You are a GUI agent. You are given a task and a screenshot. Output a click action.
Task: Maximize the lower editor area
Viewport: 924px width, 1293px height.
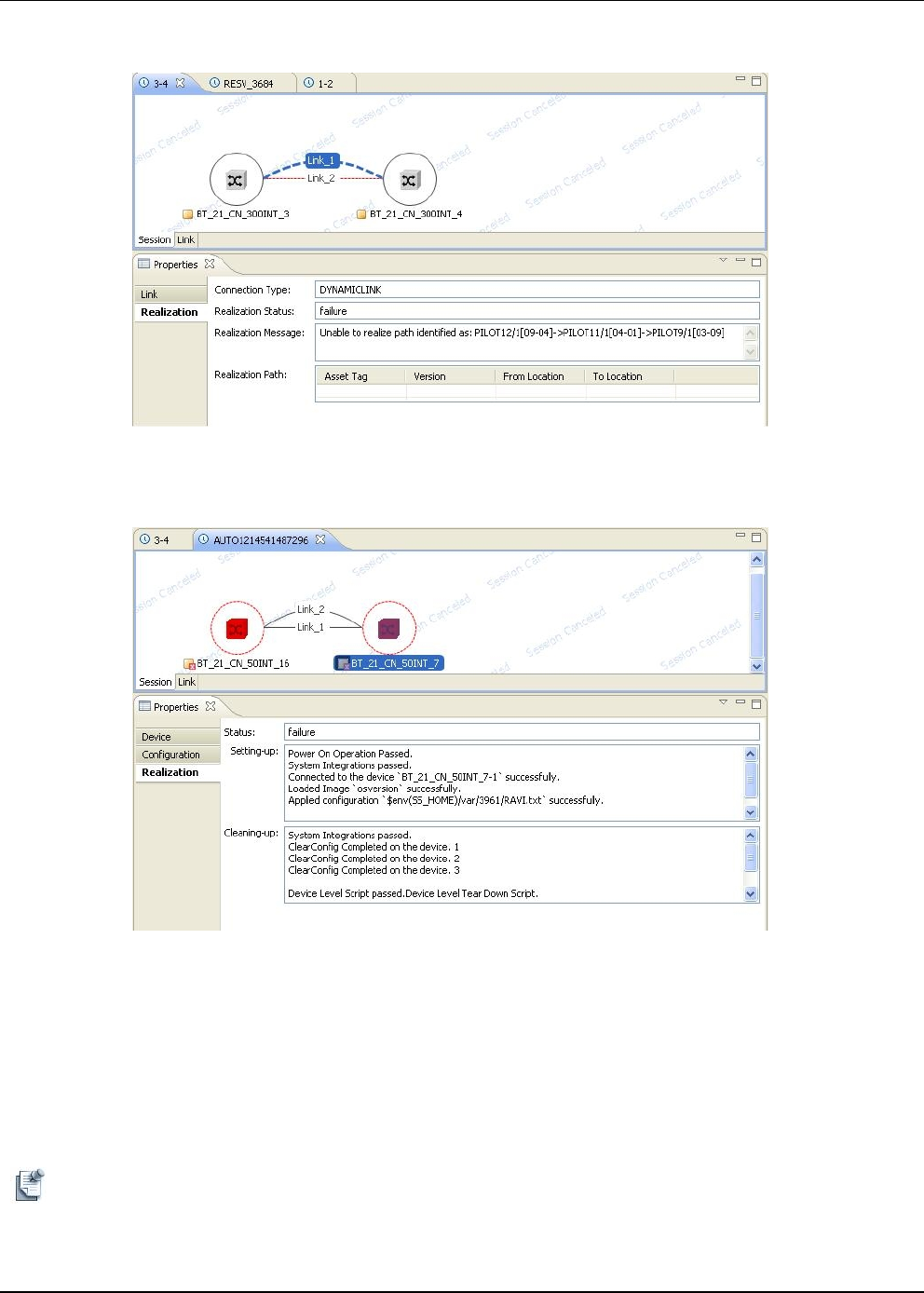756,538
